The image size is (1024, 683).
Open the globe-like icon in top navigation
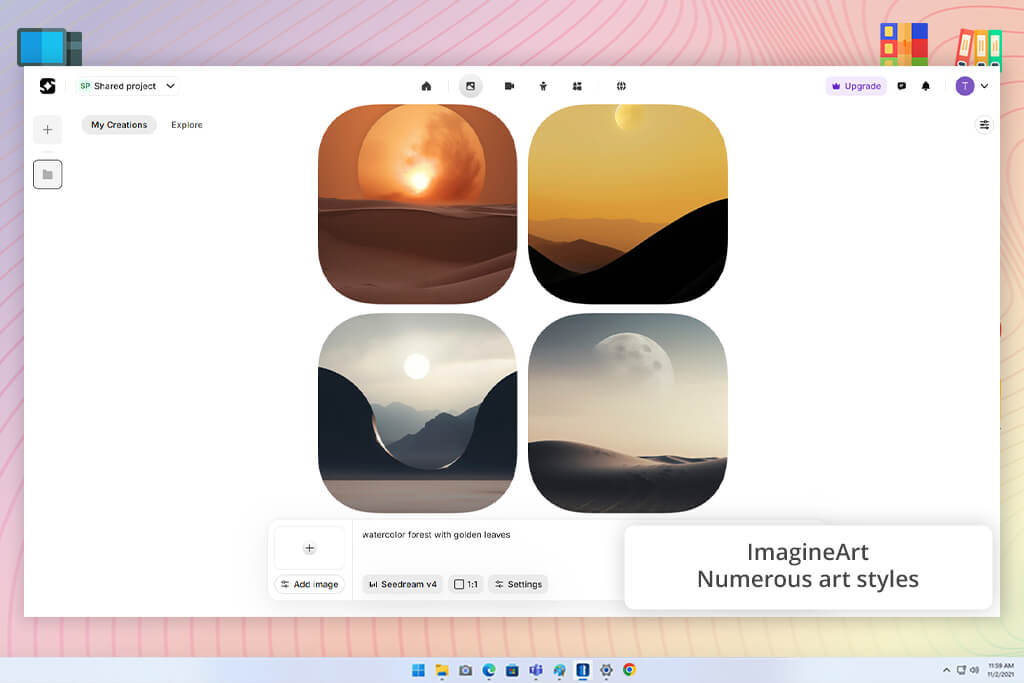pyautogui.click(x=621, y=86)
